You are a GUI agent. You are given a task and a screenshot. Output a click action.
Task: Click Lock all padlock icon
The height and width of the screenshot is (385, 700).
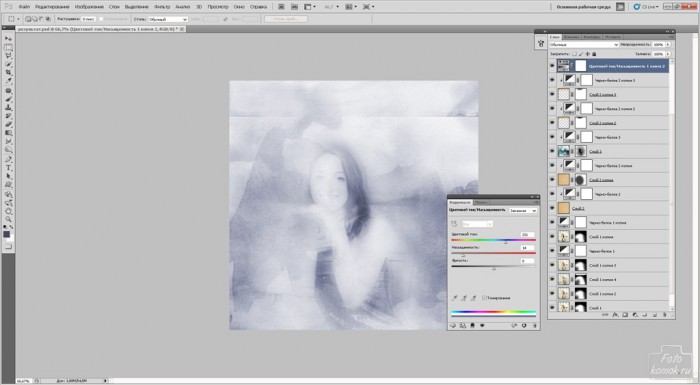(x=594, y=54)
